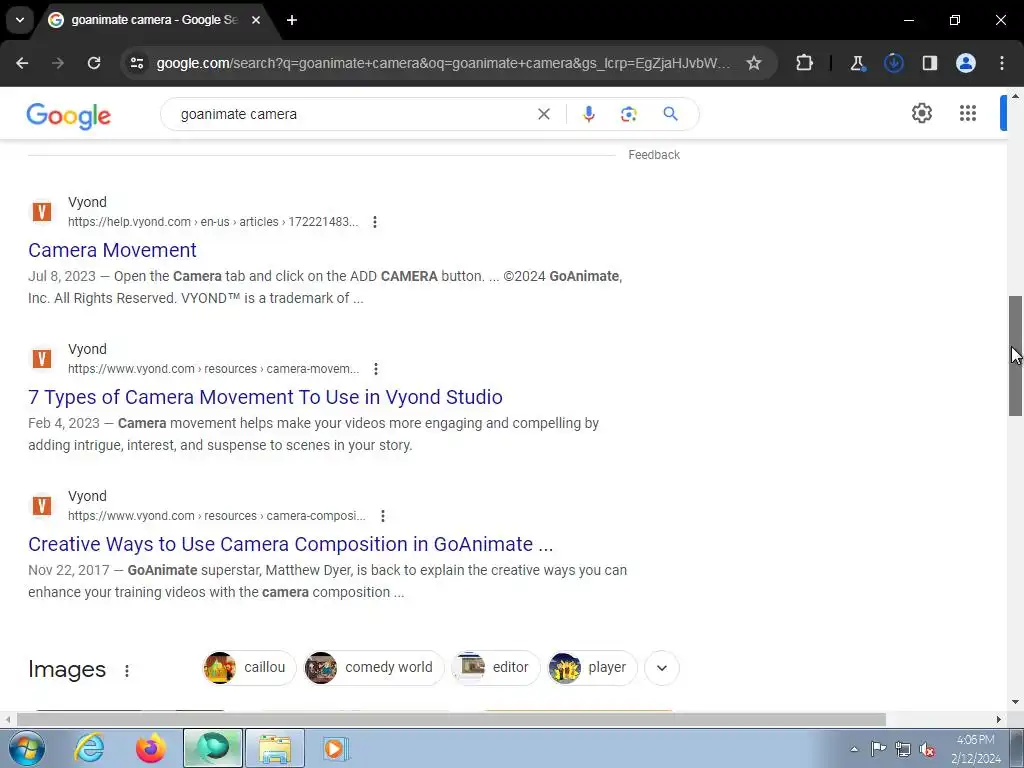Close the goanimate camera tab

pyautogui.click(x=256, y=20)
